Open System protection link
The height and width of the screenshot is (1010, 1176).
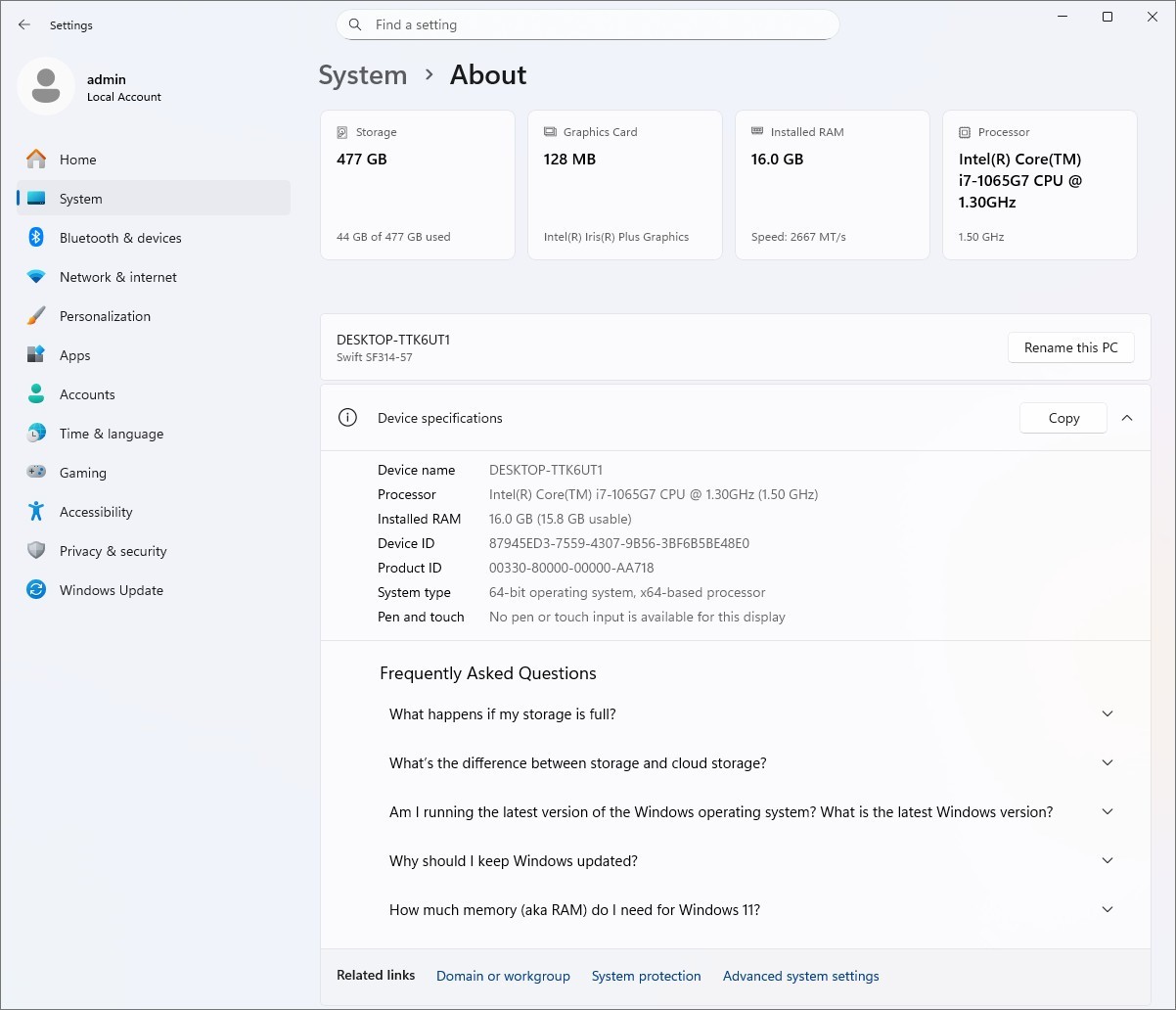(647, 976)
